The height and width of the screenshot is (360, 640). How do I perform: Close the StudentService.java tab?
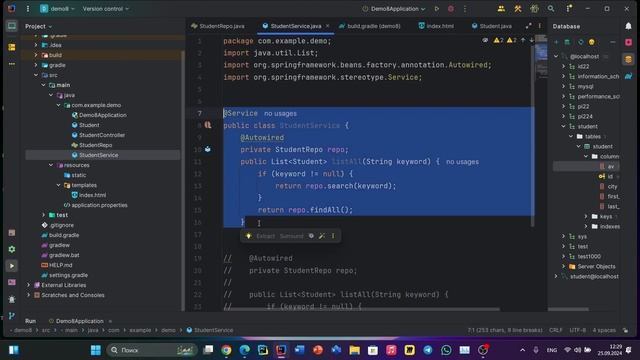pyautogui.click(x=327, y=26)
